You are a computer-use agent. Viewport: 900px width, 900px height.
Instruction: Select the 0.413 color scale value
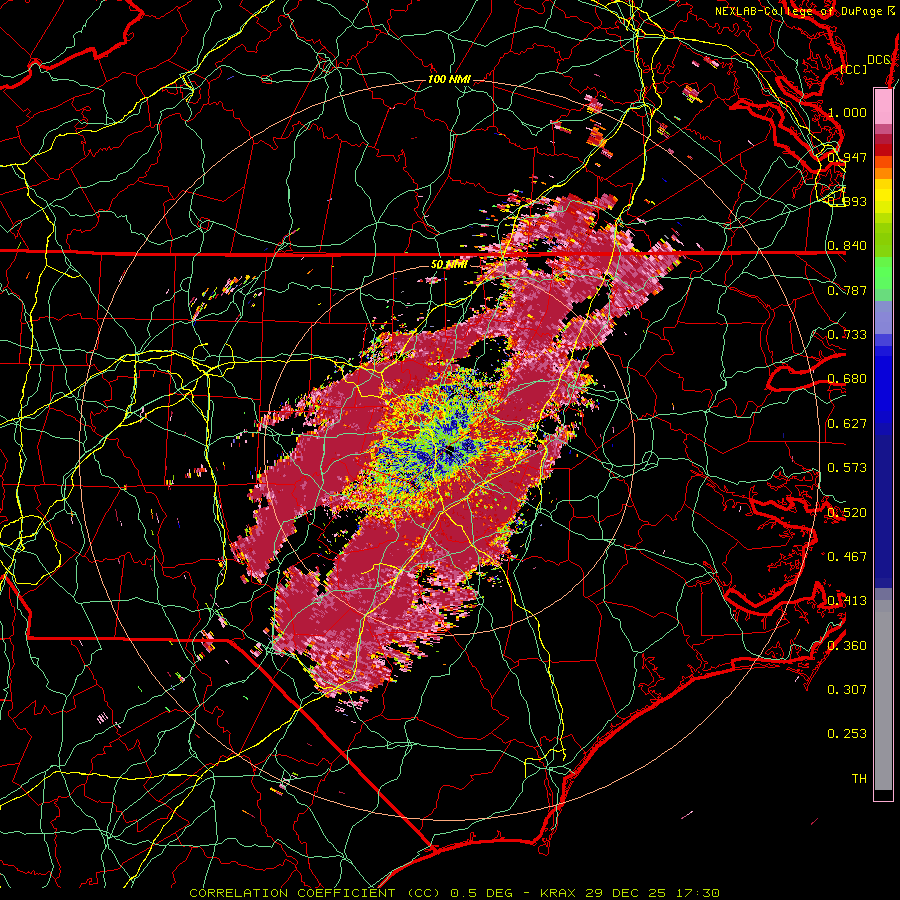click(847, 601)
